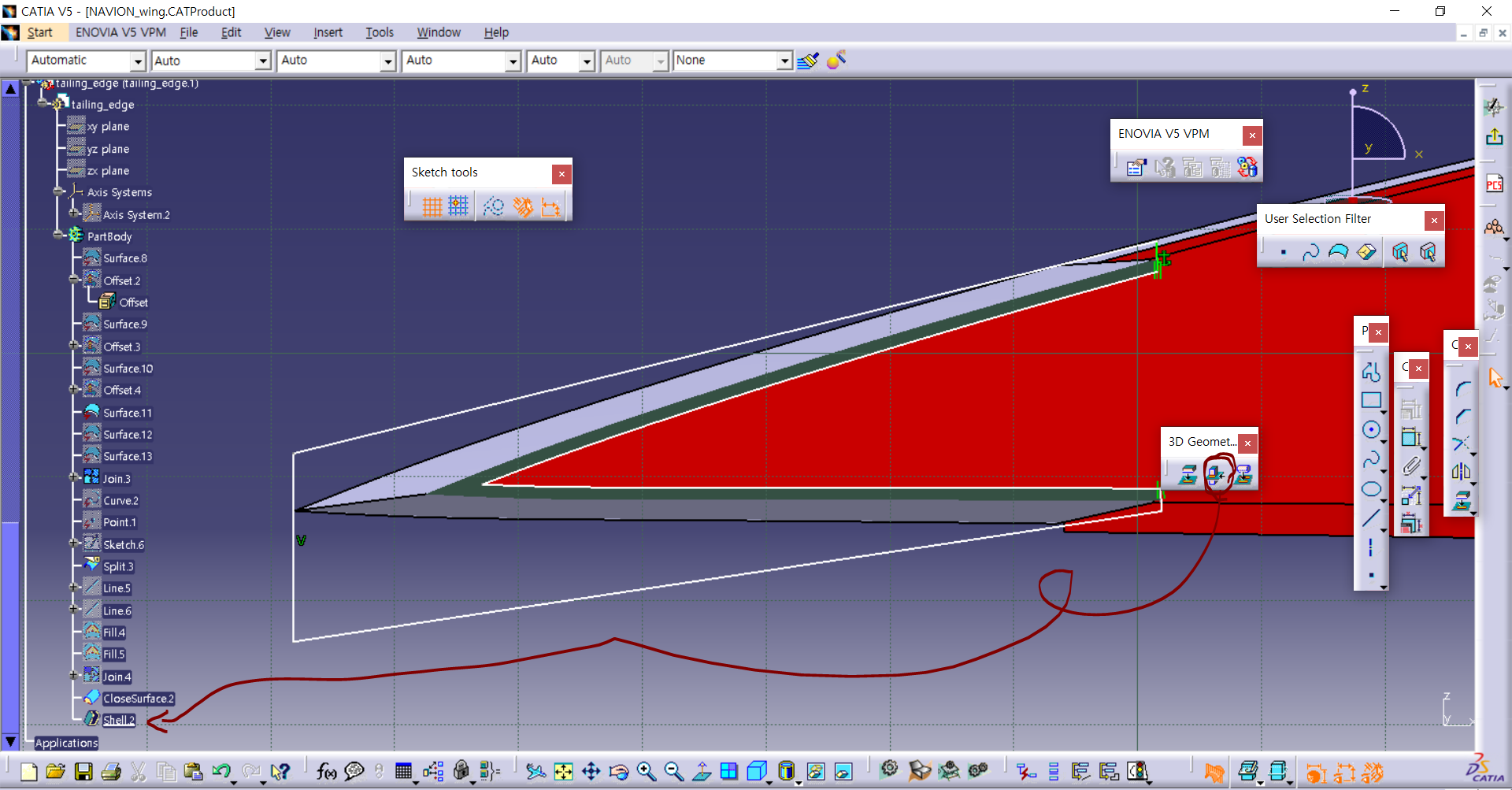Select Surface.11 in the tree
The image size is (1512, 790).
(128, 413)
